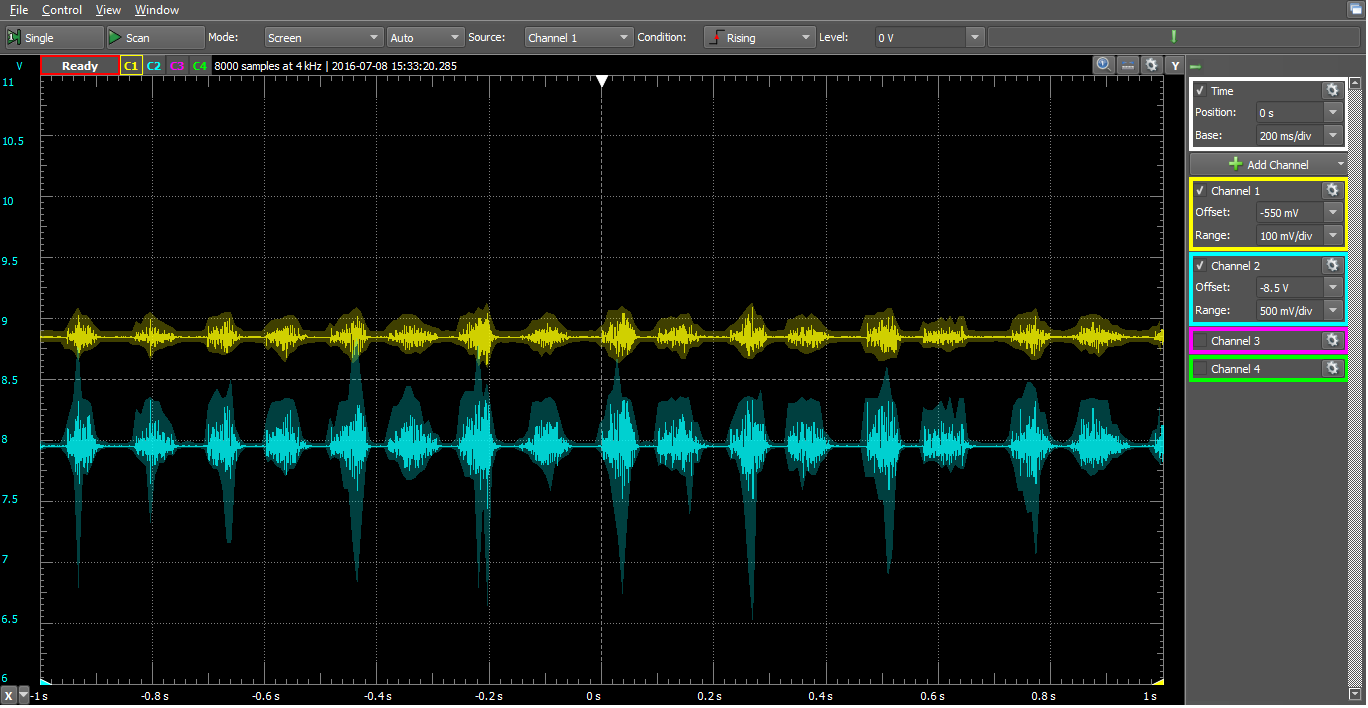Select the C2 channel indicator
This screenshot has width=1368, height=708.
click(x=154, y=66)
